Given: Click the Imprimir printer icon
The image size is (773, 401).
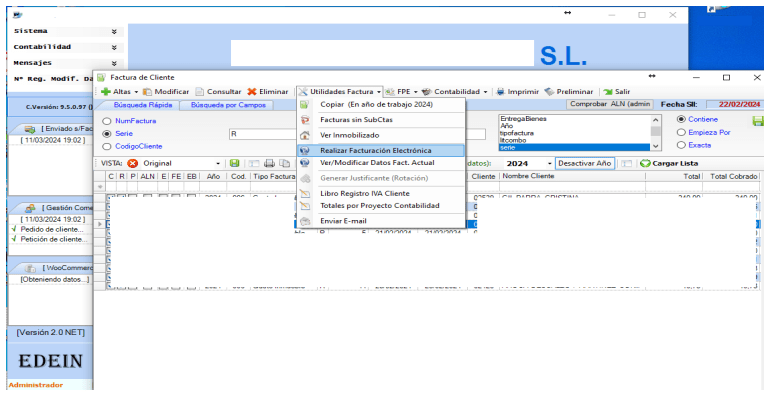Looking at the screenshot, I should 500,92.
